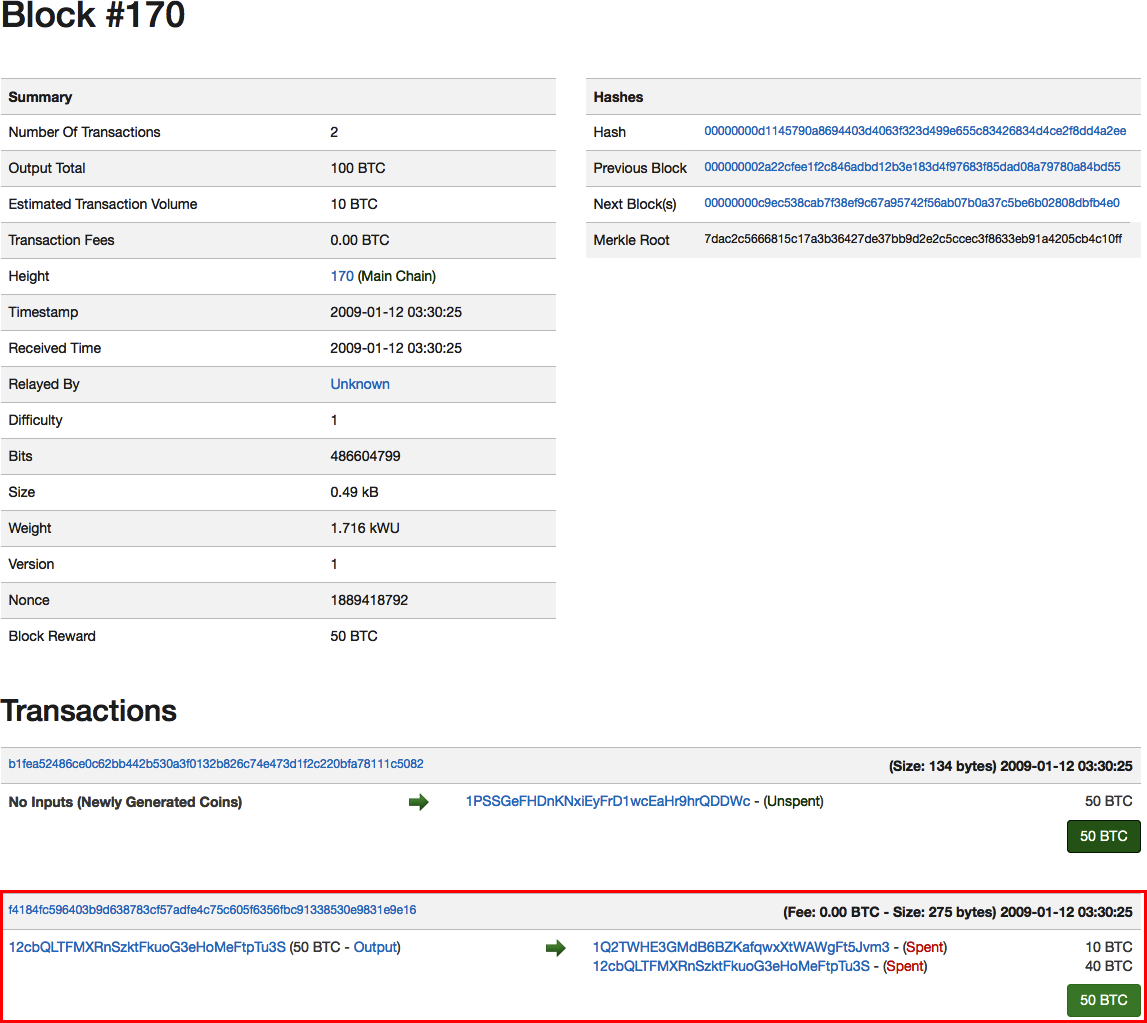Click the input address 12cbQLTF left of the arrow
This screenshot has width=1147, height=1023.
pyautogui.click(x=147, y=947)
